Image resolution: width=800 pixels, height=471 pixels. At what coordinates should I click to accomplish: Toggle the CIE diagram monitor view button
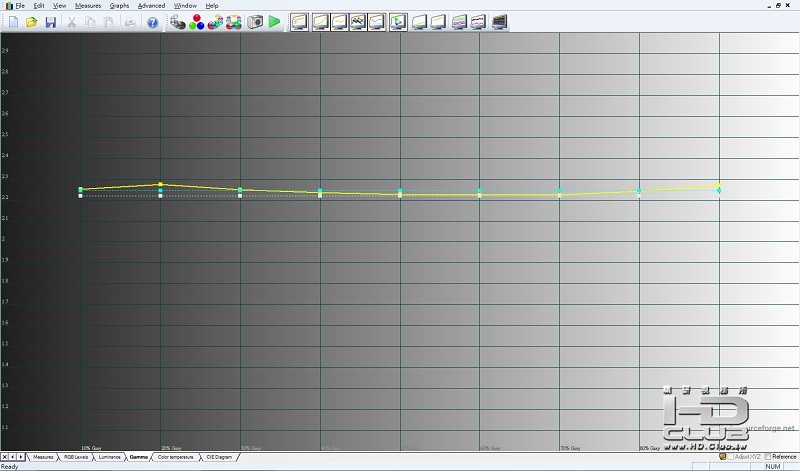(x=398, y=22)
